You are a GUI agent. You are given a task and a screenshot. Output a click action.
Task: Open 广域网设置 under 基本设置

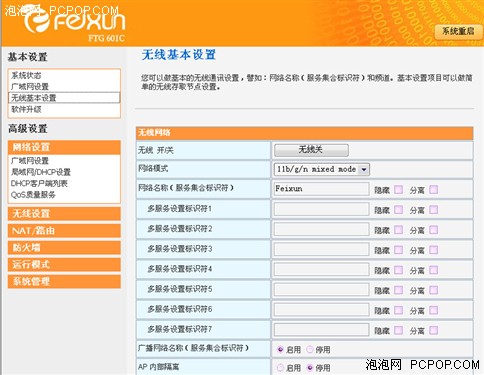(30, 87)
